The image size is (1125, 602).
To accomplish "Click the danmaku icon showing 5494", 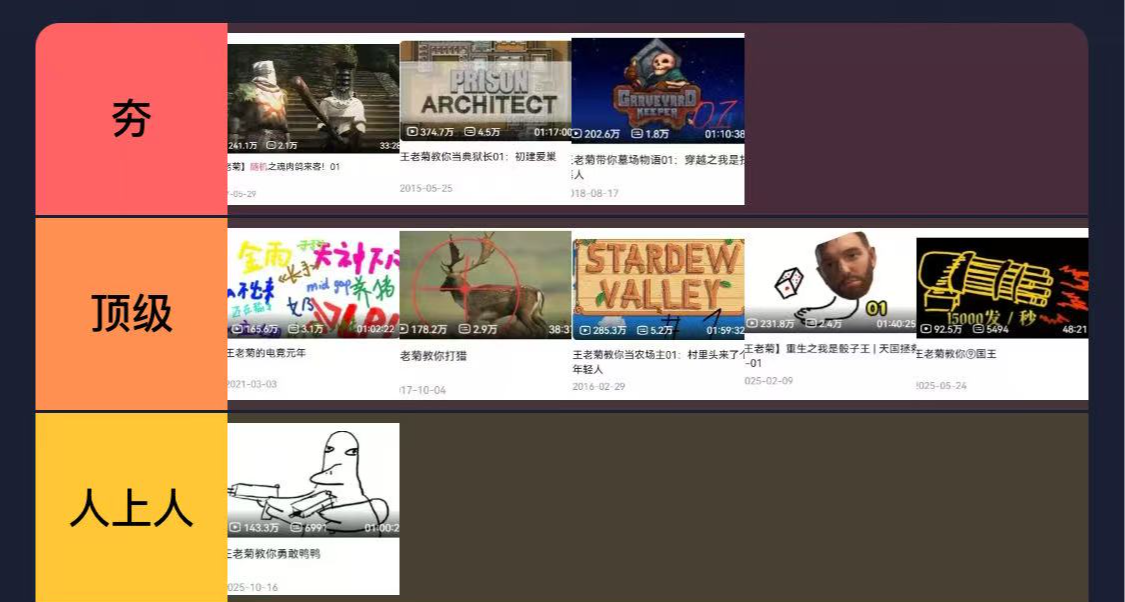I will tap(976, 327).
